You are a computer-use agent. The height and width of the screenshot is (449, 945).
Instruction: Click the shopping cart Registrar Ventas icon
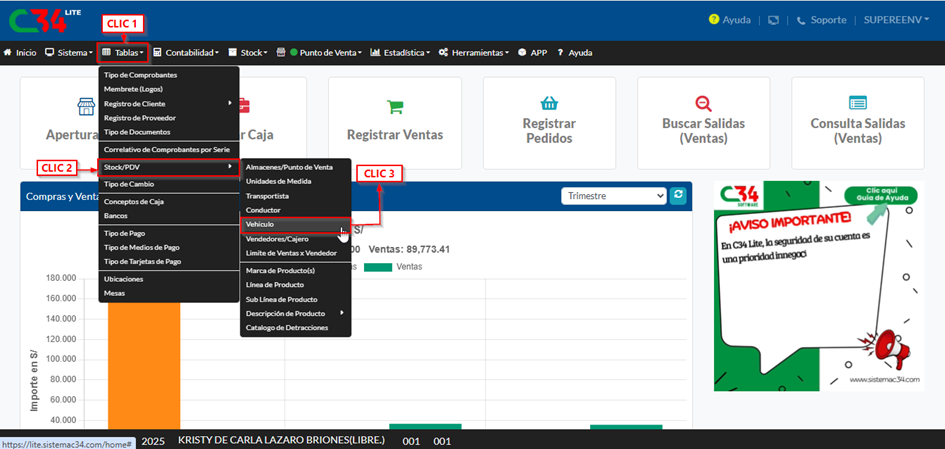[x=394, y=107]
